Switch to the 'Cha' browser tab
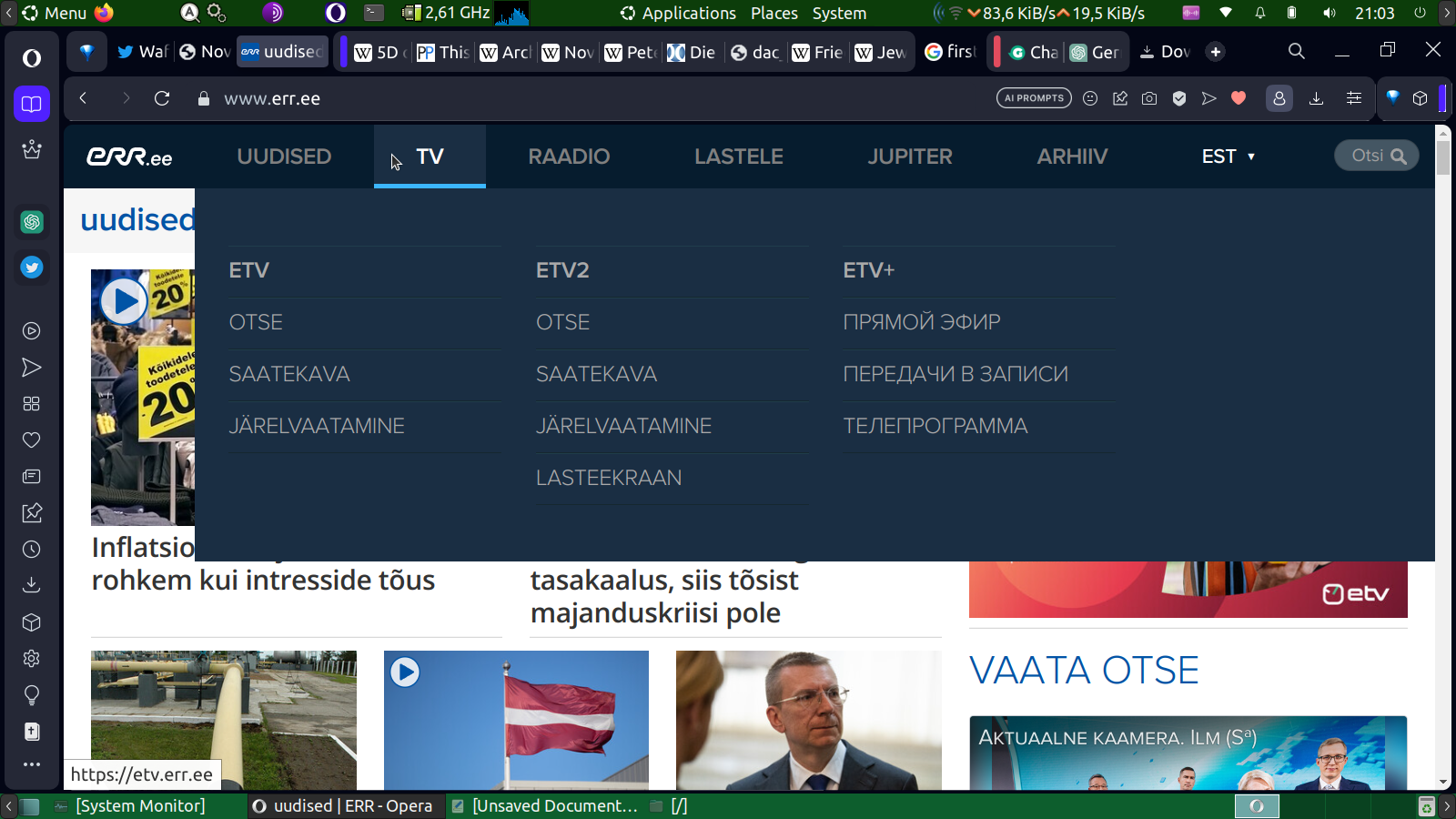Viewport: 1456px width, 819px height. click(1034, 52)
